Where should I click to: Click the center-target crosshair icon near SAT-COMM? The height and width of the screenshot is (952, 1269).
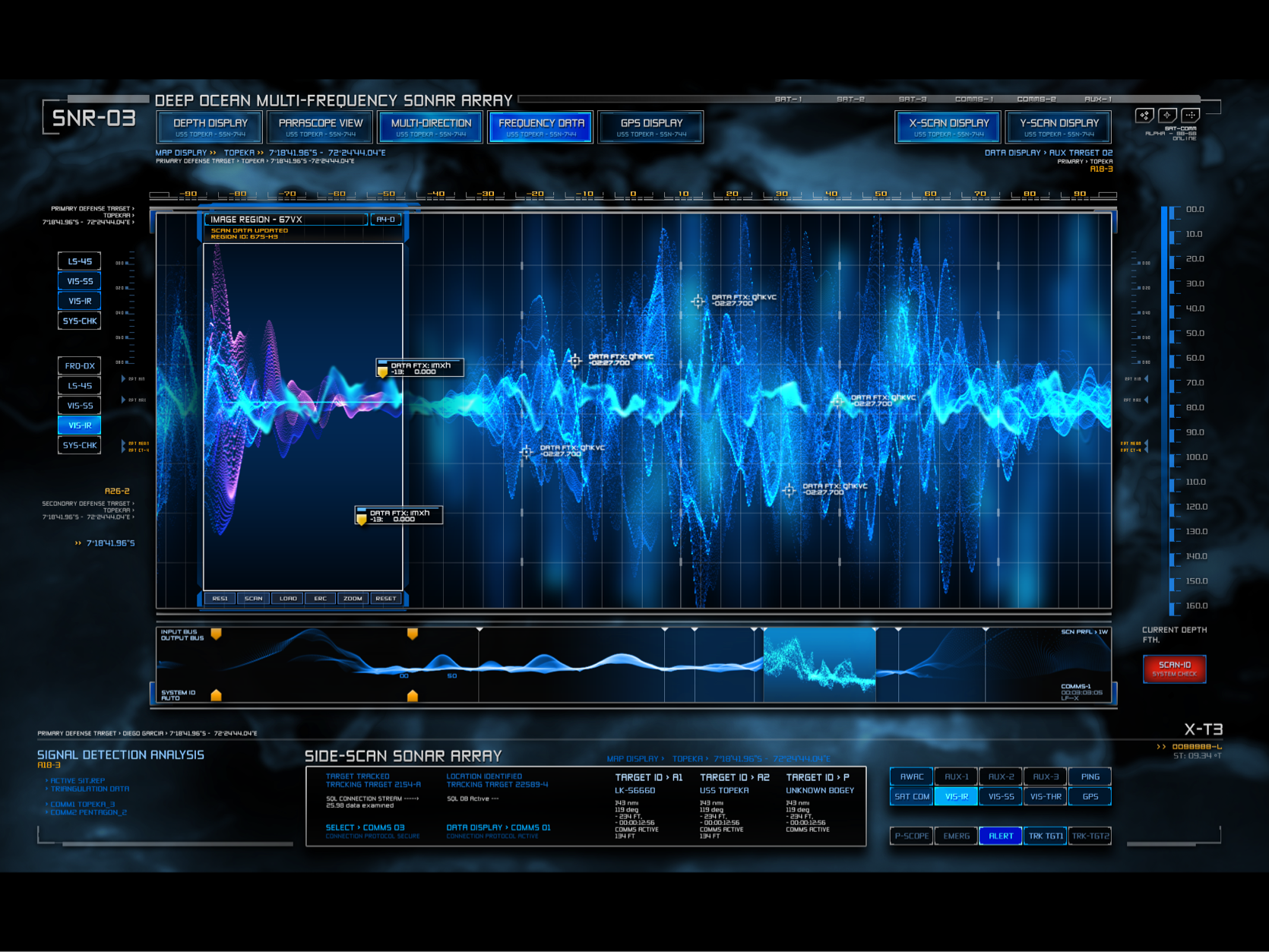pos(1167,115)
